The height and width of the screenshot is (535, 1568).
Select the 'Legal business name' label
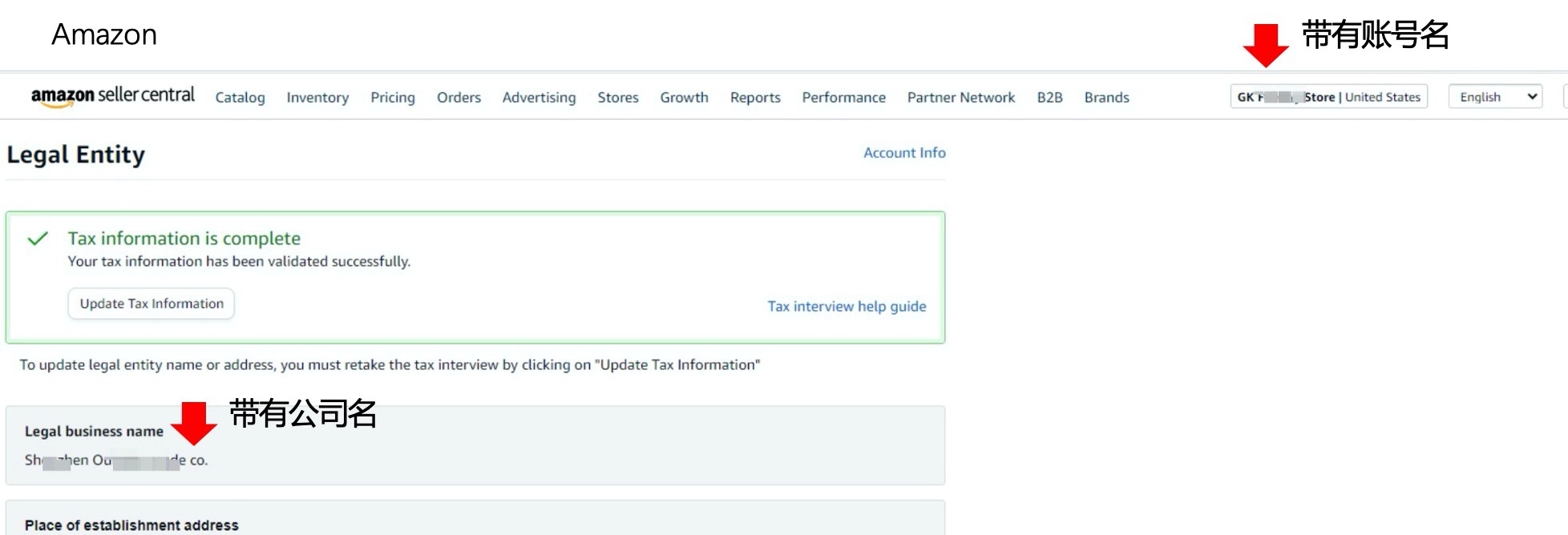point(94,432)
